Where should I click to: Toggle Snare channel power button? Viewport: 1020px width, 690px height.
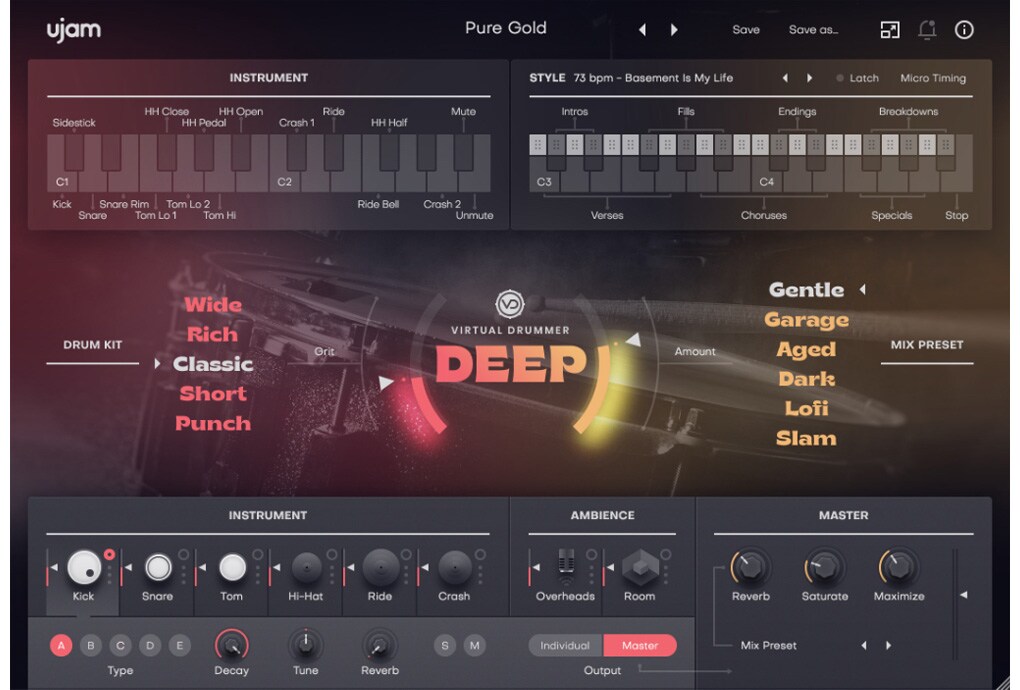tap(183, 554)
